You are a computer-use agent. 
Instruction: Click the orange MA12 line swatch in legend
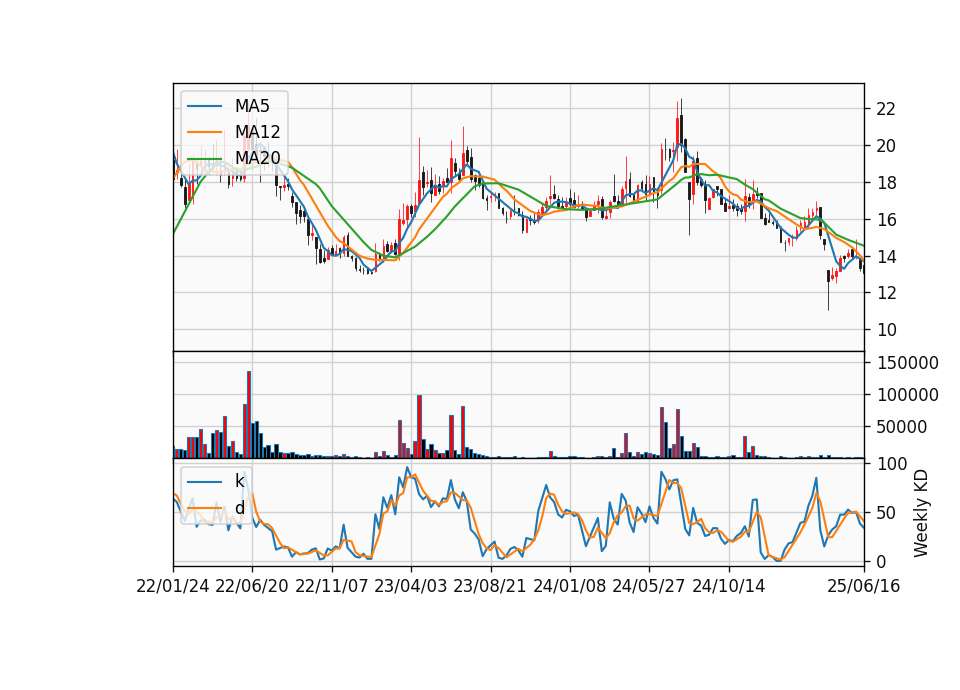tap(204, 132)
